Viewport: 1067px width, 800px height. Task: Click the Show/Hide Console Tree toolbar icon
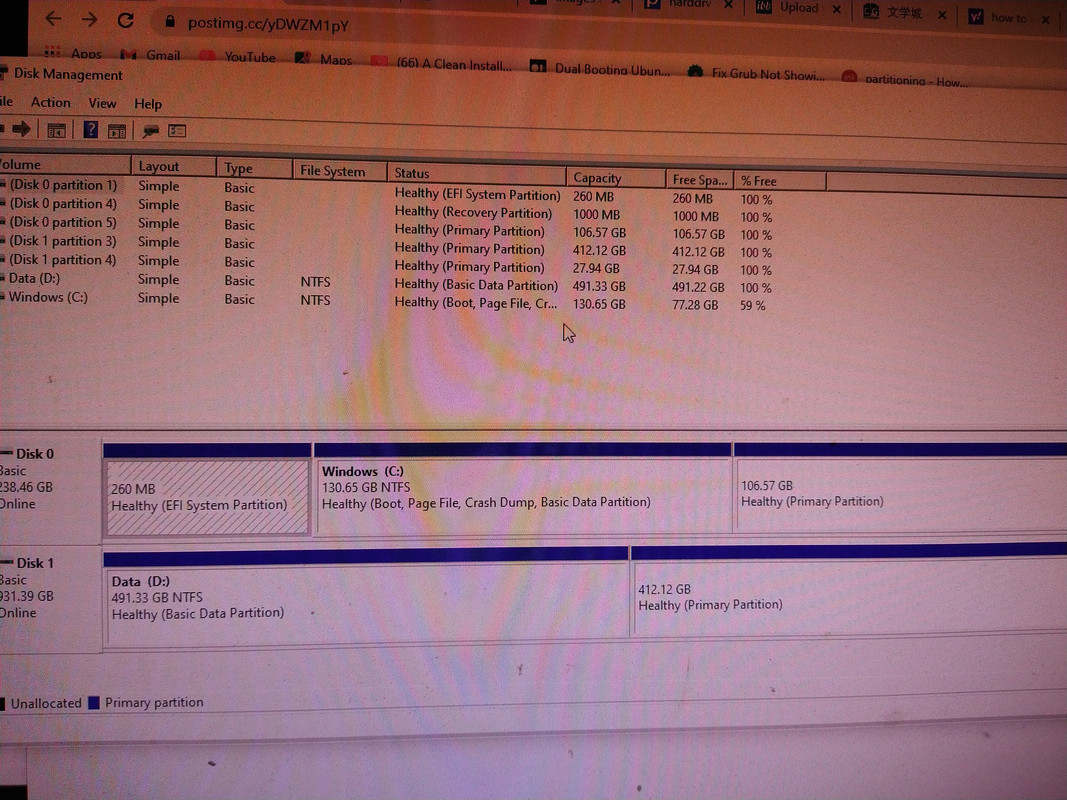pos(56,130)
